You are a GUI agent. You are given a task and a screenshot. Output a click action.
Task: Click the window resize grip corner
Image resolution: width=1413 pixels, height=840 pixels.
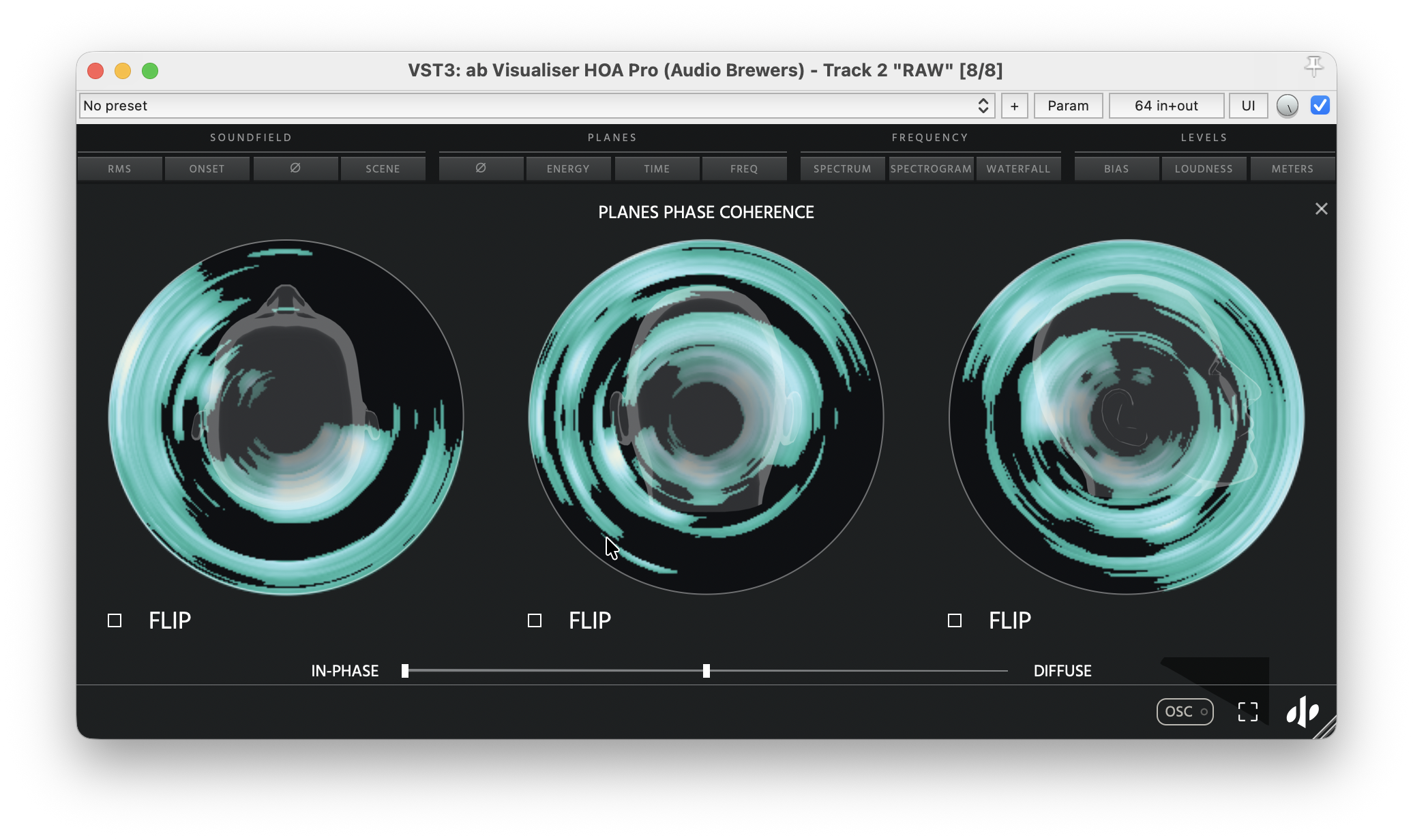click(1326, 729)
